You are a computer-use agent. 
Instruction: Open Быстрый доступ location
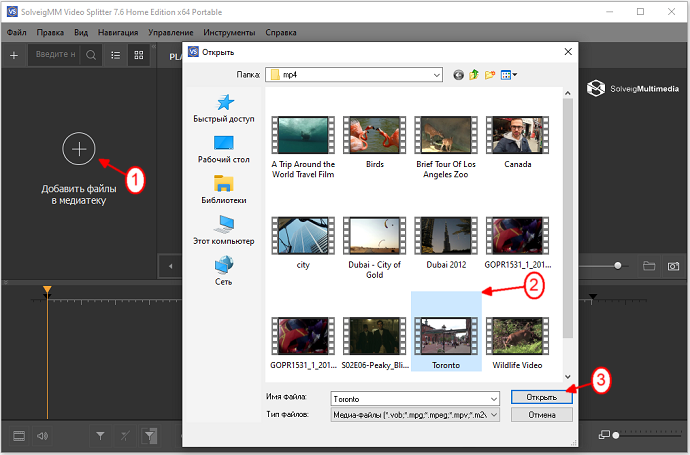(x=224, y=108)
